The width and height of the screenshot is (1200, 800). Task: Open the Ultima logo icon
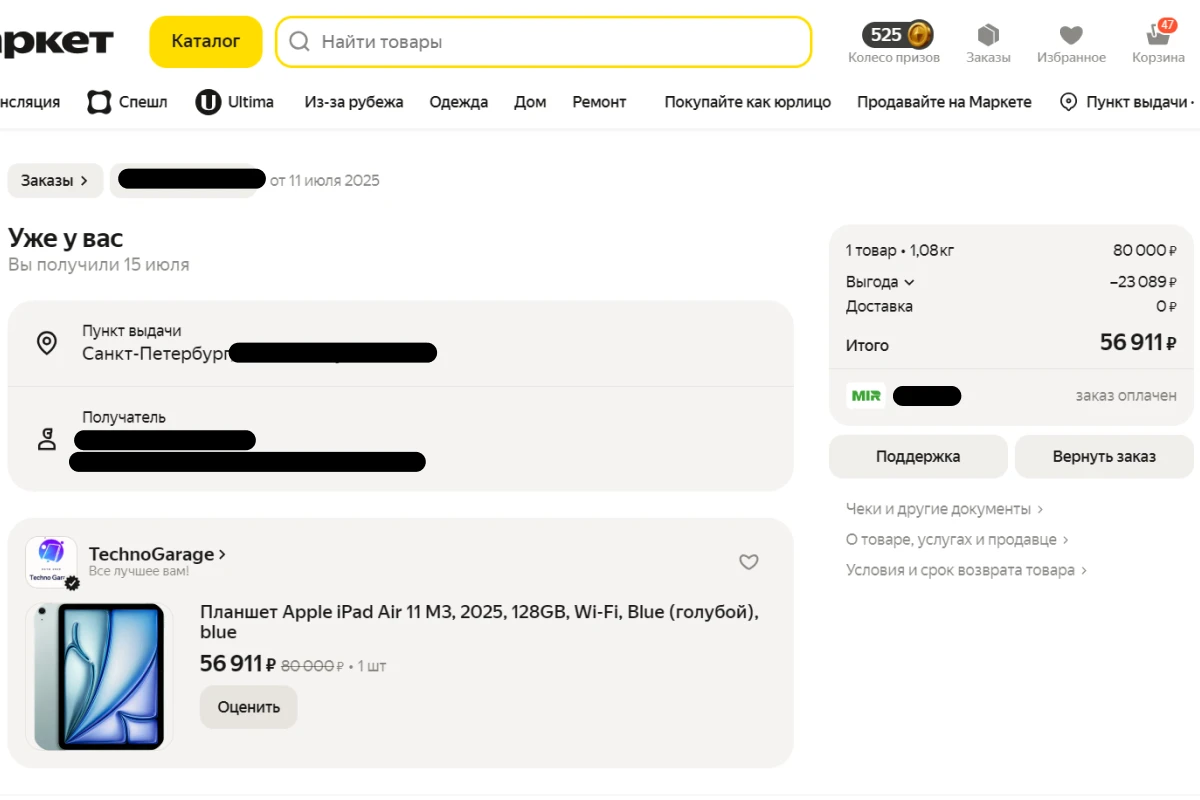pos(208,102)
